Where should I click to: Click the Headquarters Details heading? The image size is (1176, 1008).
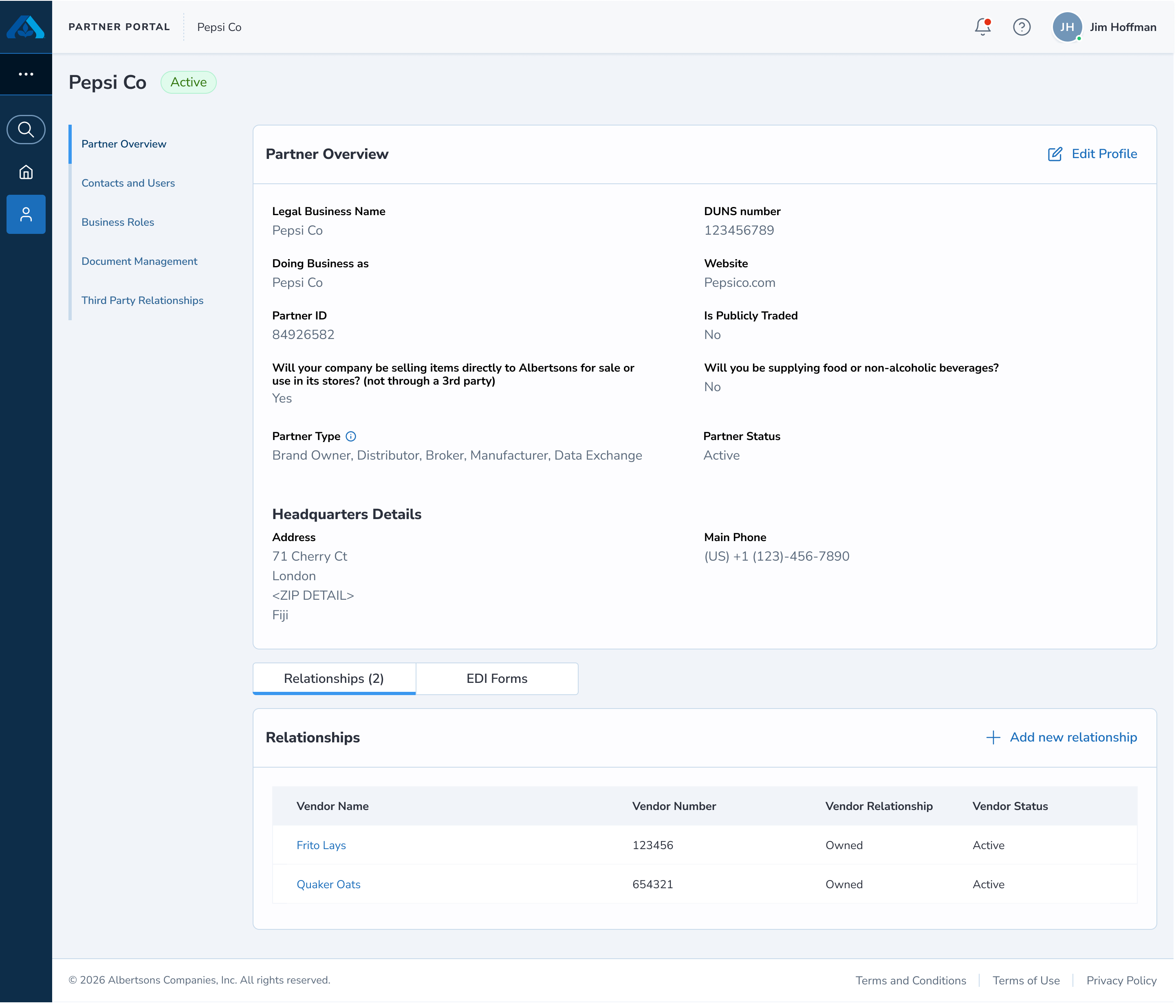(x=347, y=515)
